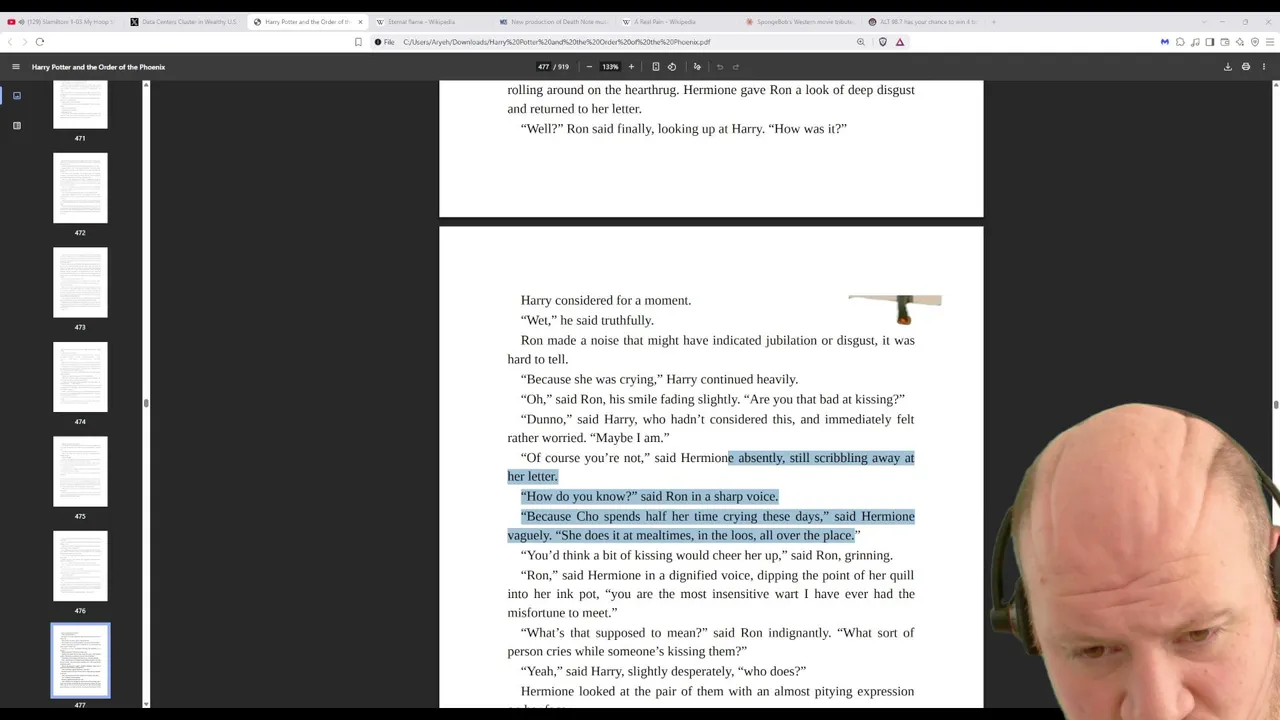1280x720 pixels.
Task: Open the Brave Shields icon
Action: click(882, 42)
